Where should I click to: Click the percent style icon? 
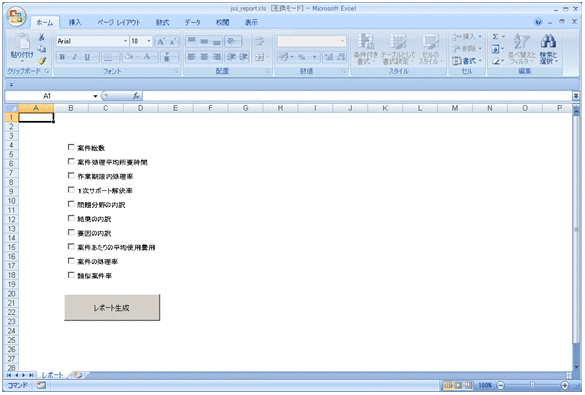coord(301,57)
